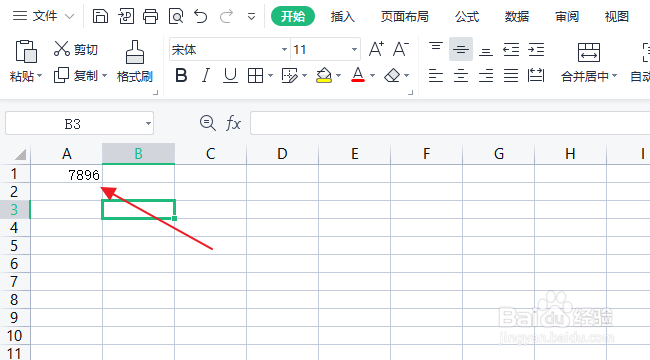The width and height of the screenshot is (650, 360).
Task: Expand fill color dropdown arrow
Action: (339, 75)
